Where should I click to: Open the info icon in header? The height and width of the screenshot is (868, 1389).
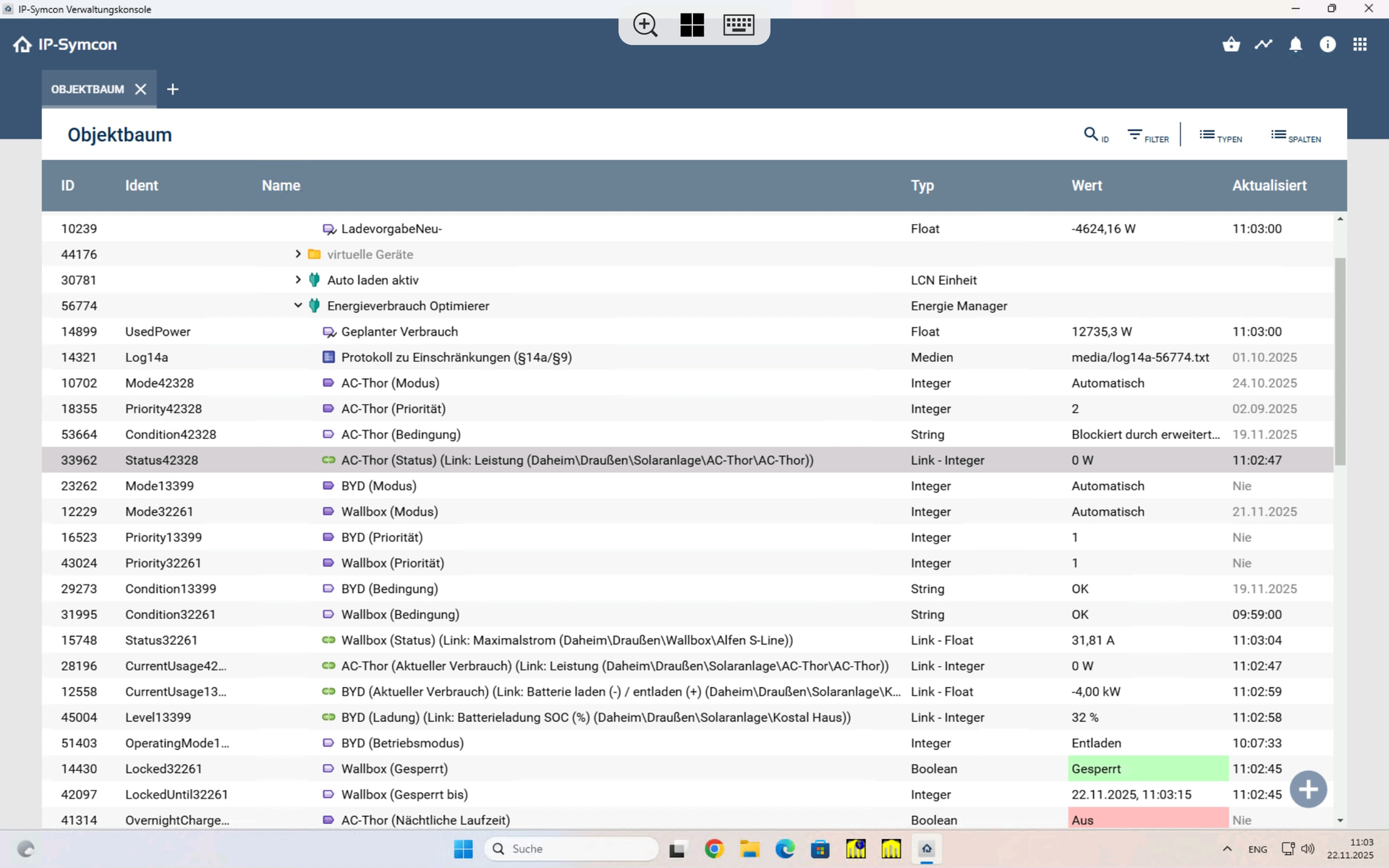tap(1327, 45)
